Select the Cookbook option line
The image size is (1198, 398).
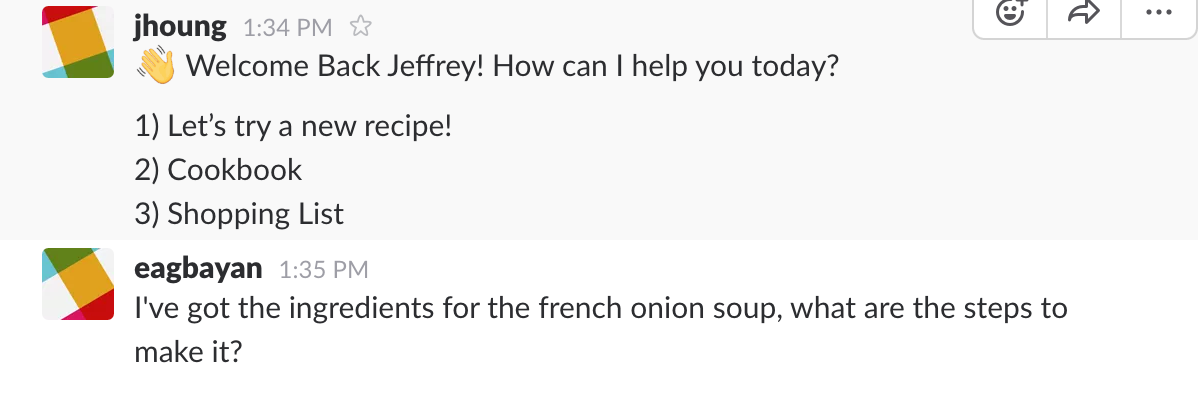click(219, 170)
